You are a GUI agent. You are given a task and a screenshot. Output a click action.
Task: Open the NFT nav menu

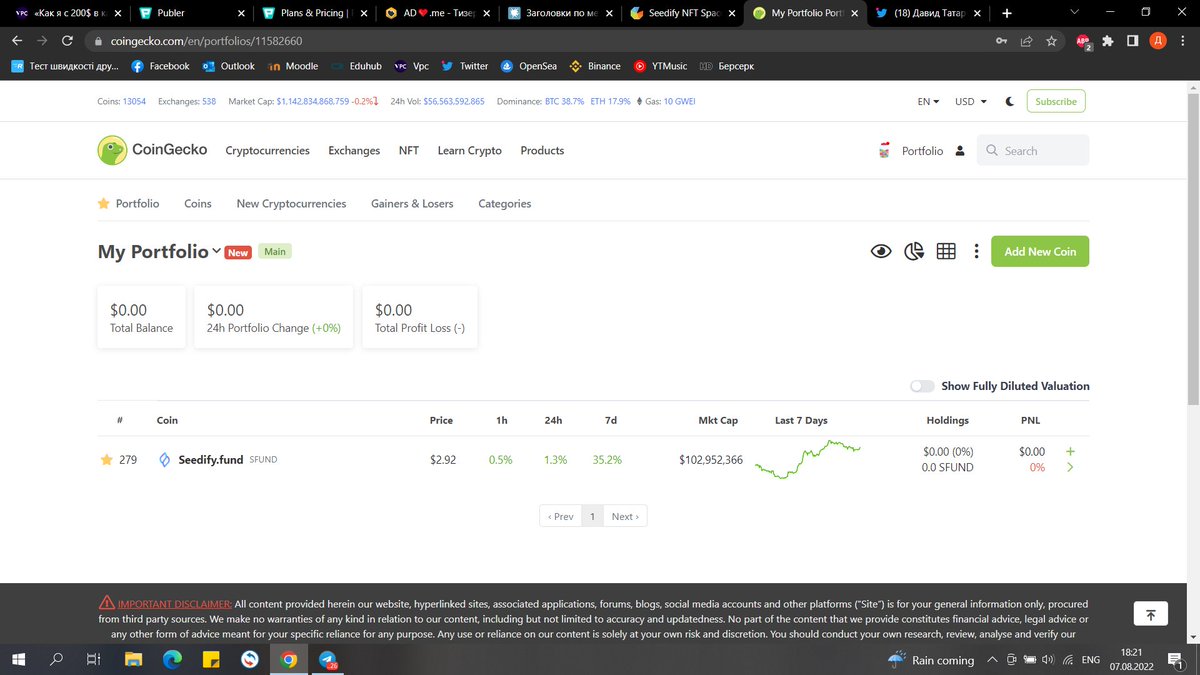point(408,151)
